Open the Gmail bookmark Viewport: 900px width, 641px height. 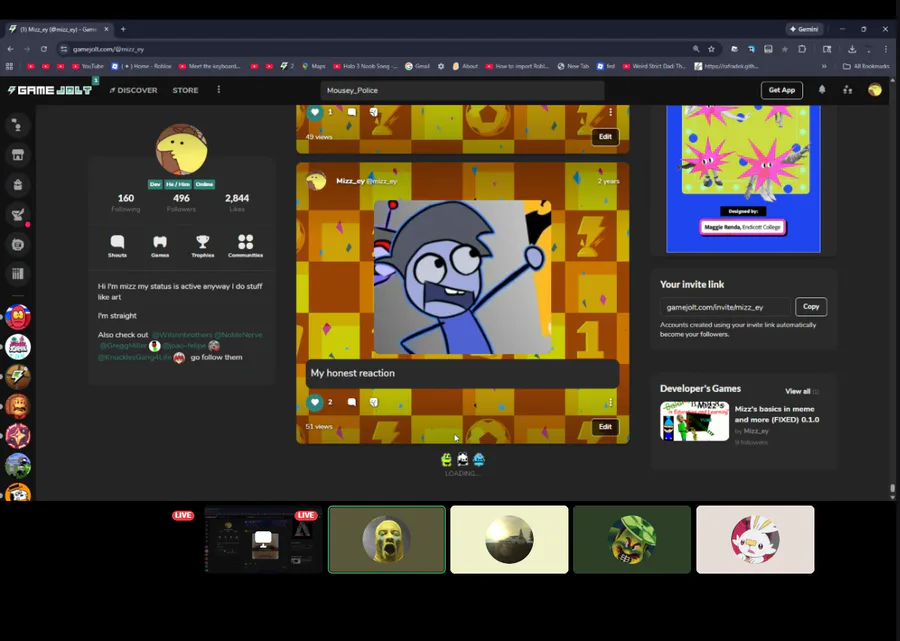(x=417, y=66)
